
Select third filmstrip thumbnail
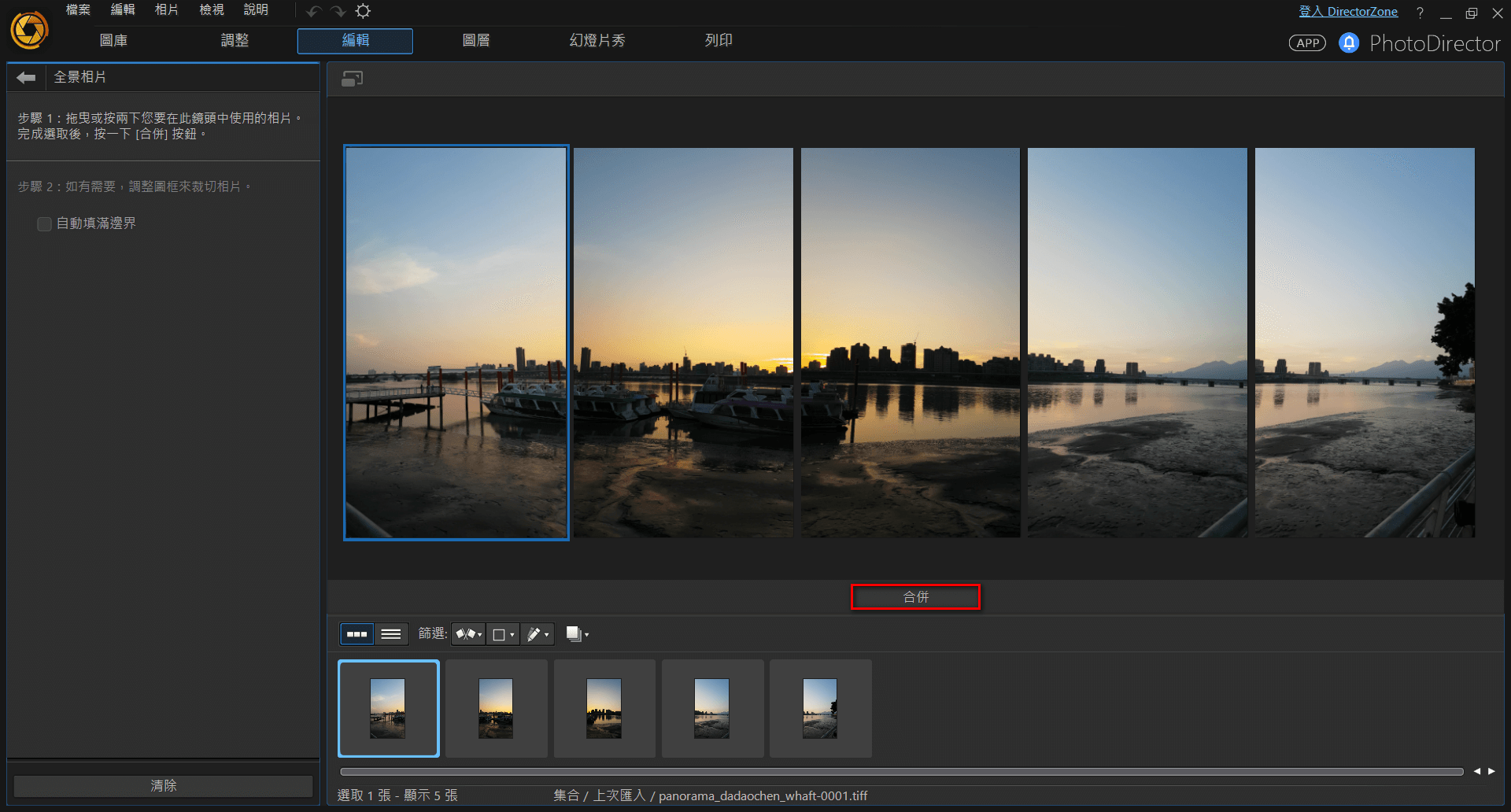[604, 708]
